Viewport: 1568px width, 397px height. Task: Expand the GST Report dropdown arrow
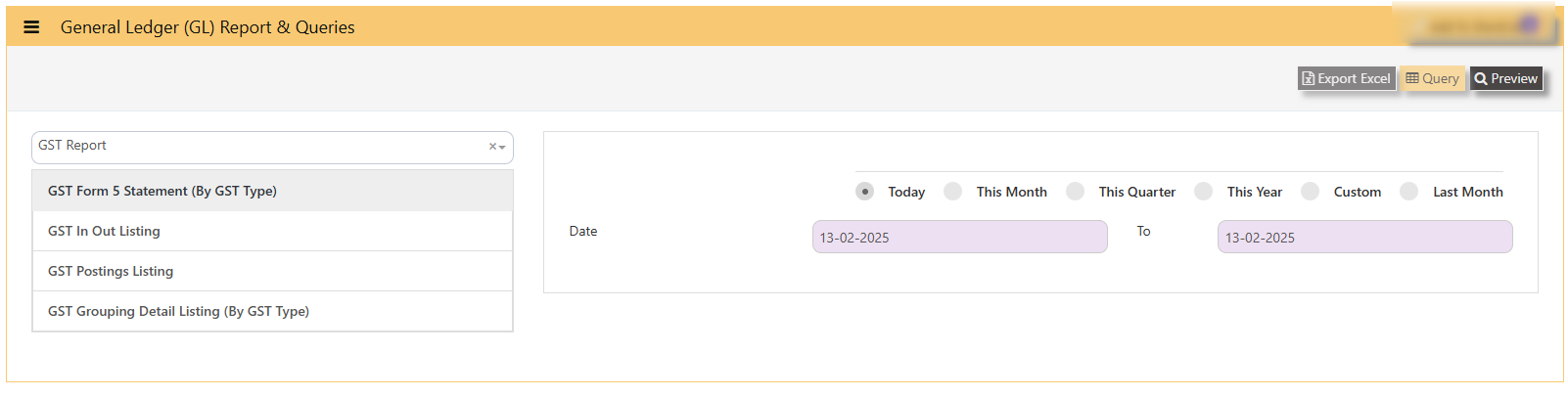click(x=502, y=148)
